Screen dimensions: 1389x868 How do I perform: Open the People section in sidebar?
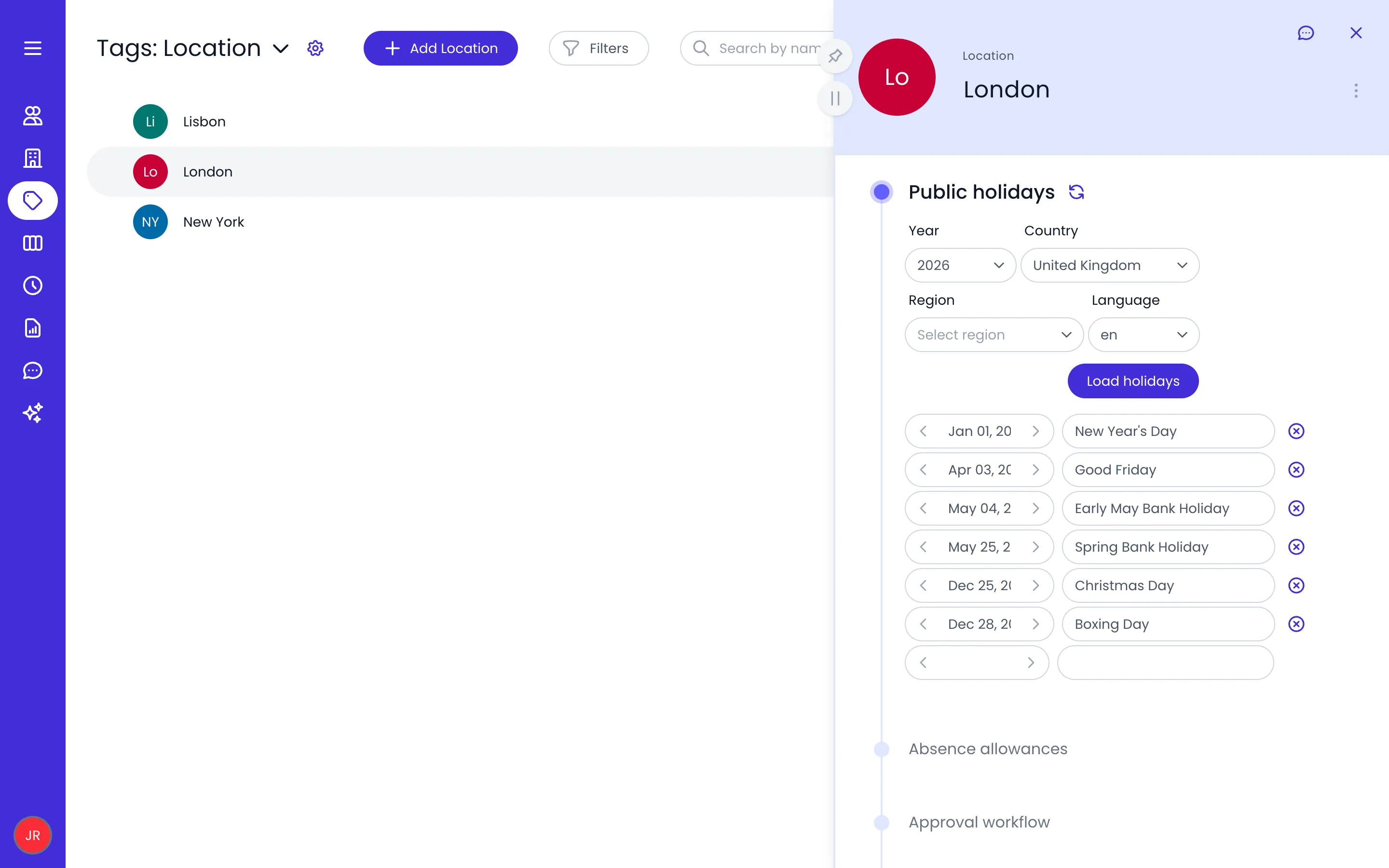coord(33,116)
